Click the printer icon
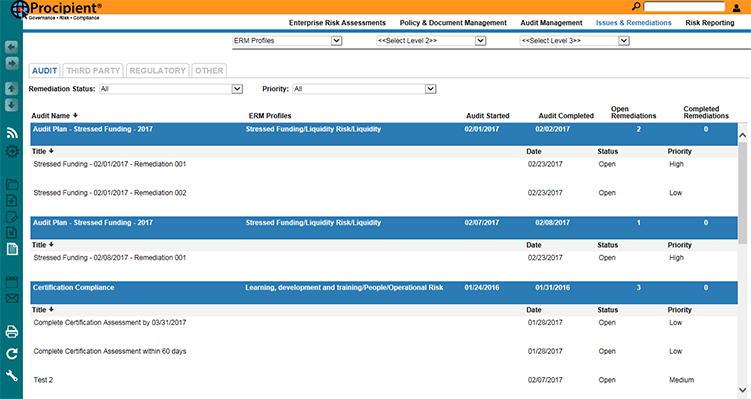The width and height of the screenshot is (751, 399). tap(11, 331)
